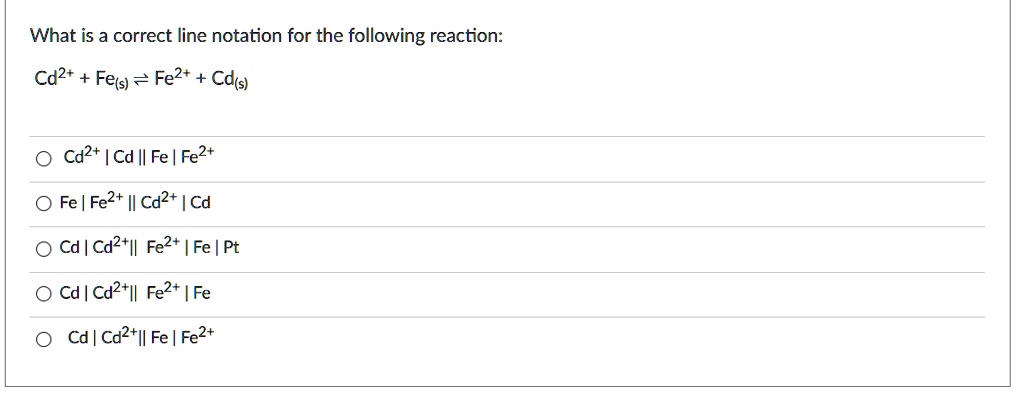Click fifth answer text Cd | Cd2+|| Fe | Fe2+
Image resolution: width=1024 pixels, height=406 pixels.
click(139, 338)
